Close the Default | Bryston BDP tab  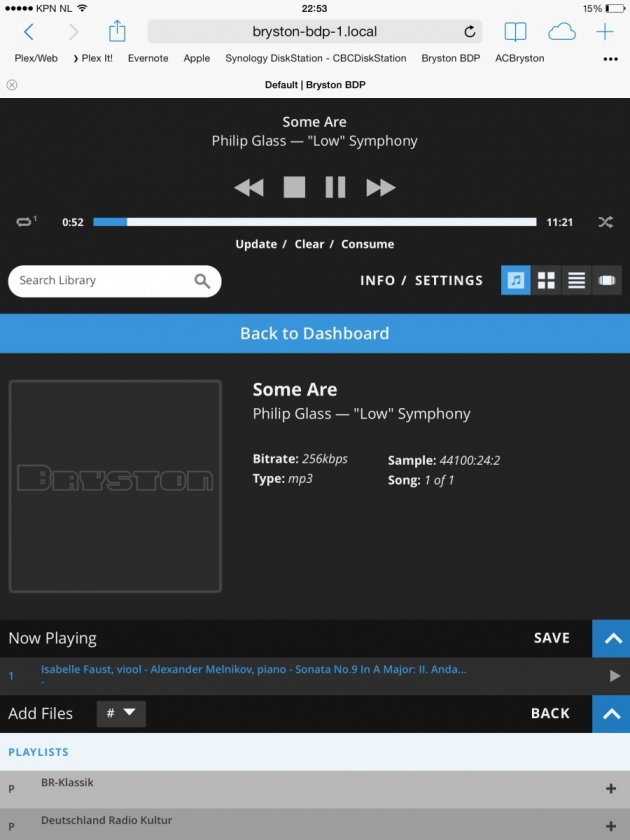[12, 85]
